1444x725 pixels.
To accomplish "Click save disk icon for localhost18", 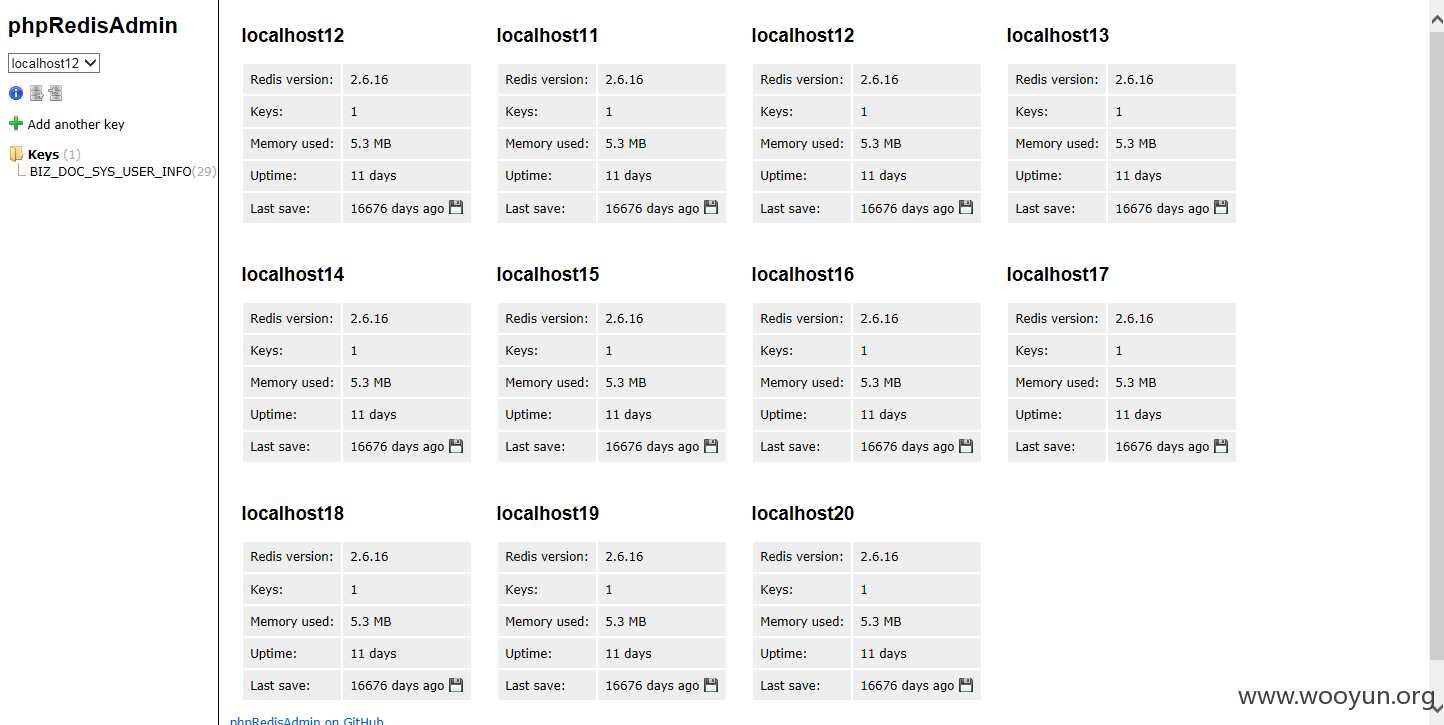I will coord(456,685).
